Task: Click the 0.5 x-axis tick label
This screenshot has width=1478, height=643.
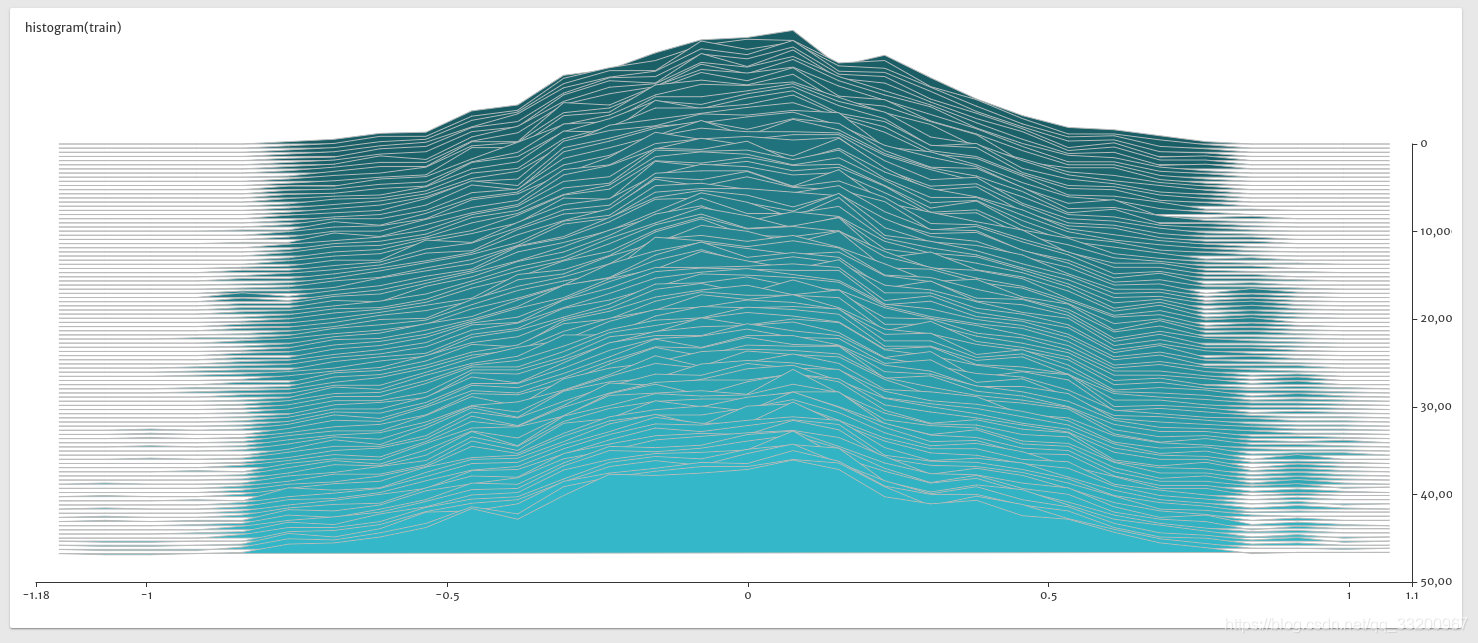Action: pos(1048,595)
